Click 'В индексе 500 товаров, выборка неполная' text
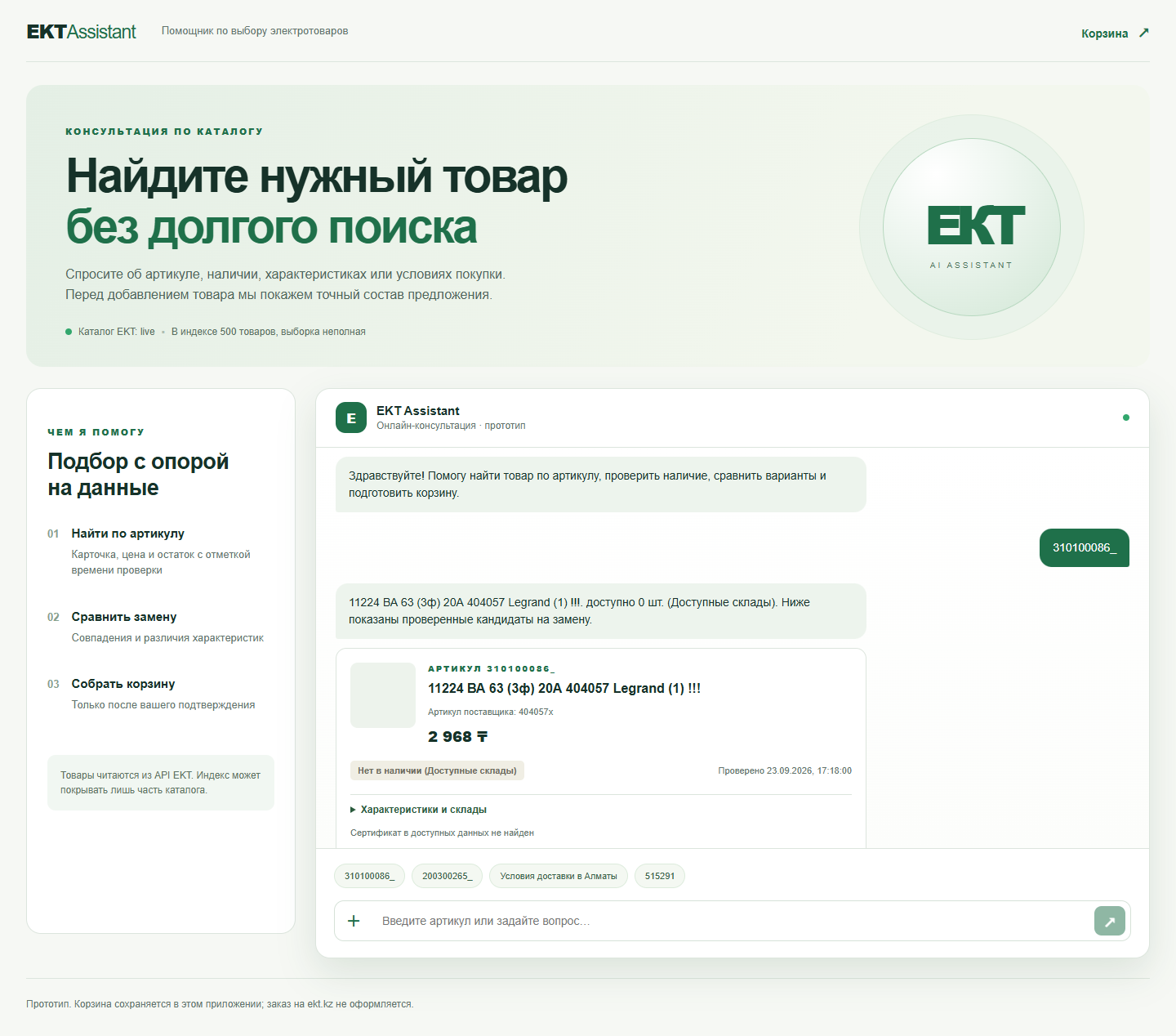The image size is (1176, 1036). coord(269,332)
